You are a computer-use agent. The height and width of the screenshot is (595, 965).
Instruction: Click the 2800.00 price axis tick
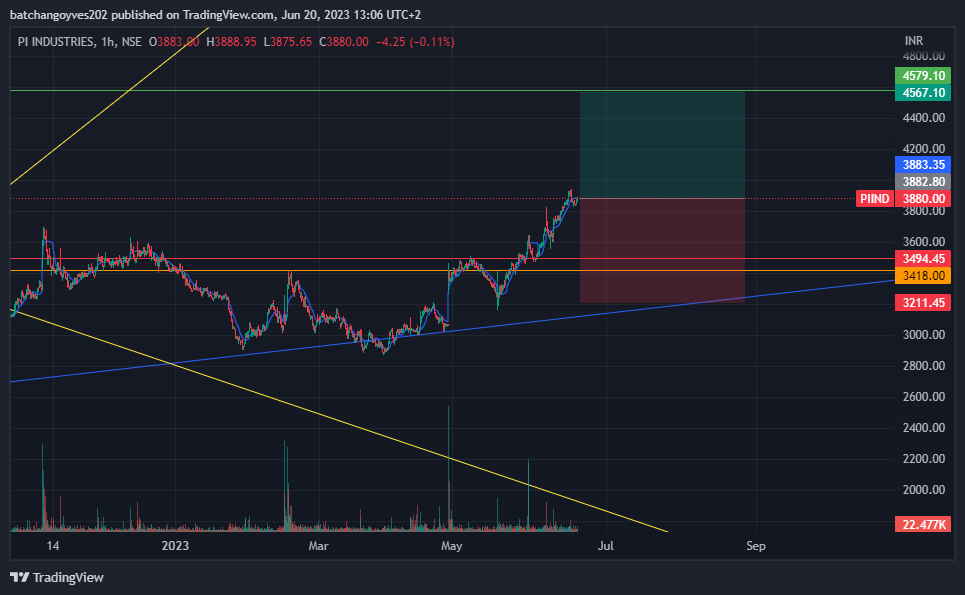point(924,365)
